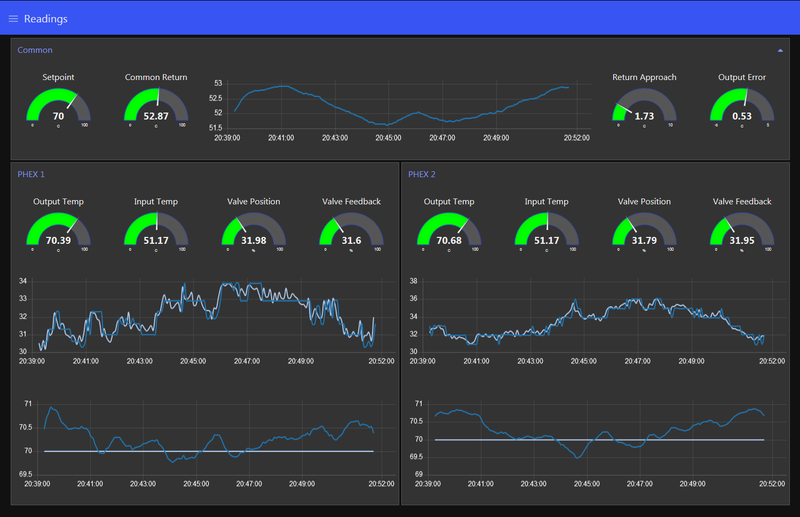Click the PHEX 1 Output Temp gauge 70.39
This screenshot has height=517, width=800.
58,230
